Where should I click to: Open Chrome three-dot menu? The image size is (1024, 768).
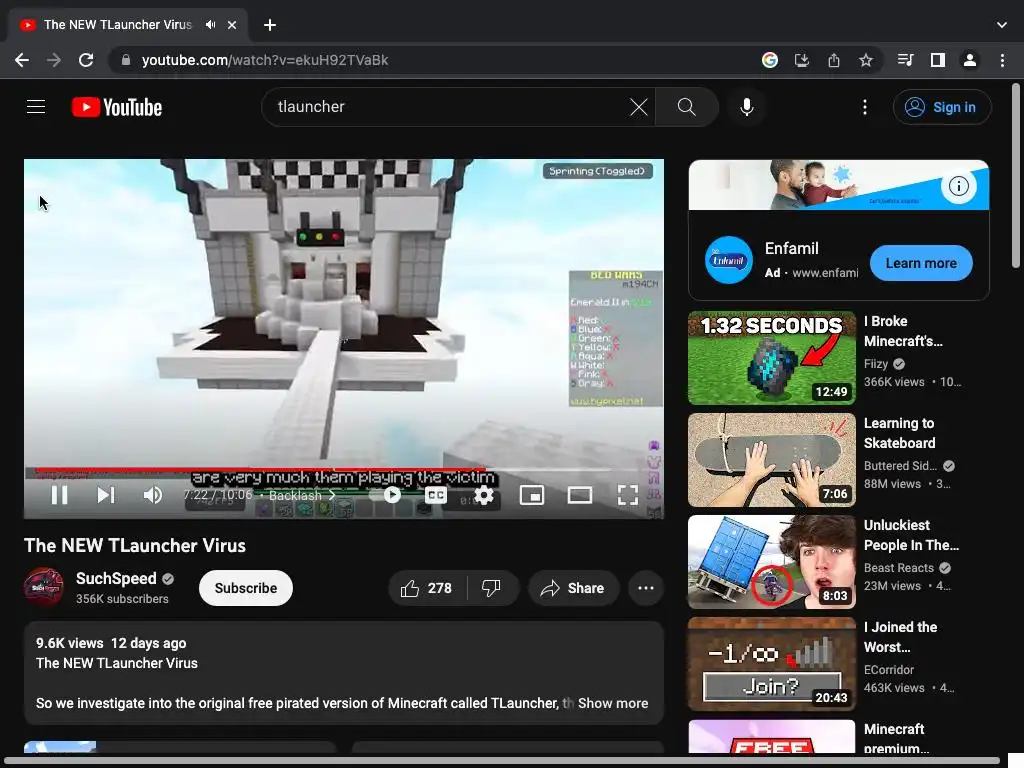click(x=1002, y=60)
